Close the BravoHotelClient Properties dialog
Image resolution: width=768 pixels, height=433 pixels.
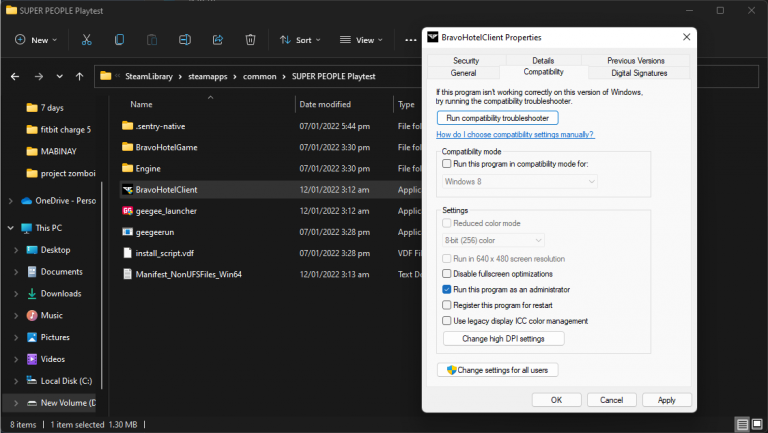click(687, 37)
